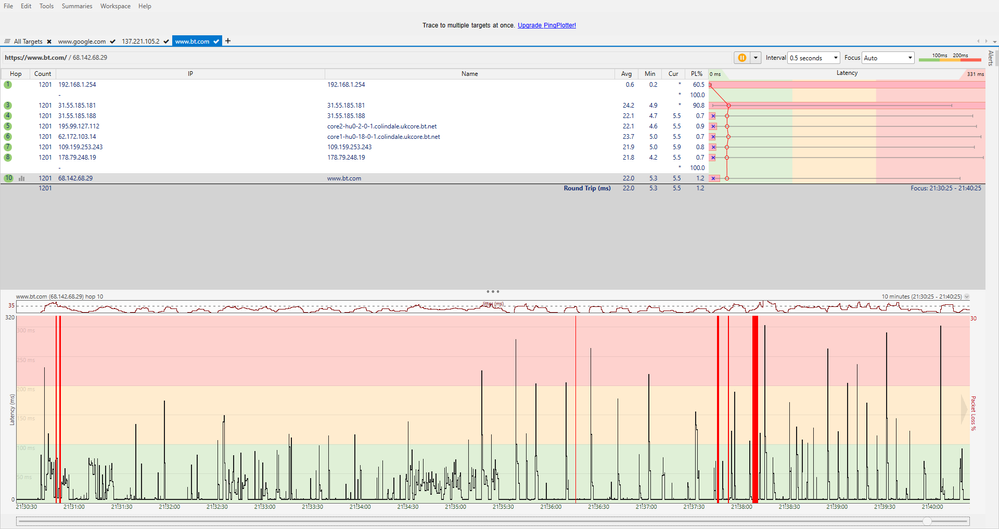Open the dropdown arrow beside the pause button
Screen dimensions: 999x529
[755, 58]
